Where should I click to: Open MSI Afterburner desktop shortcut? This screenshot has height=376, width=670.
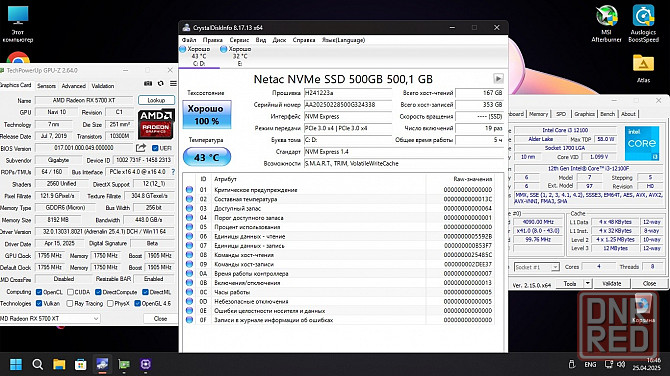tap(606, 24)
